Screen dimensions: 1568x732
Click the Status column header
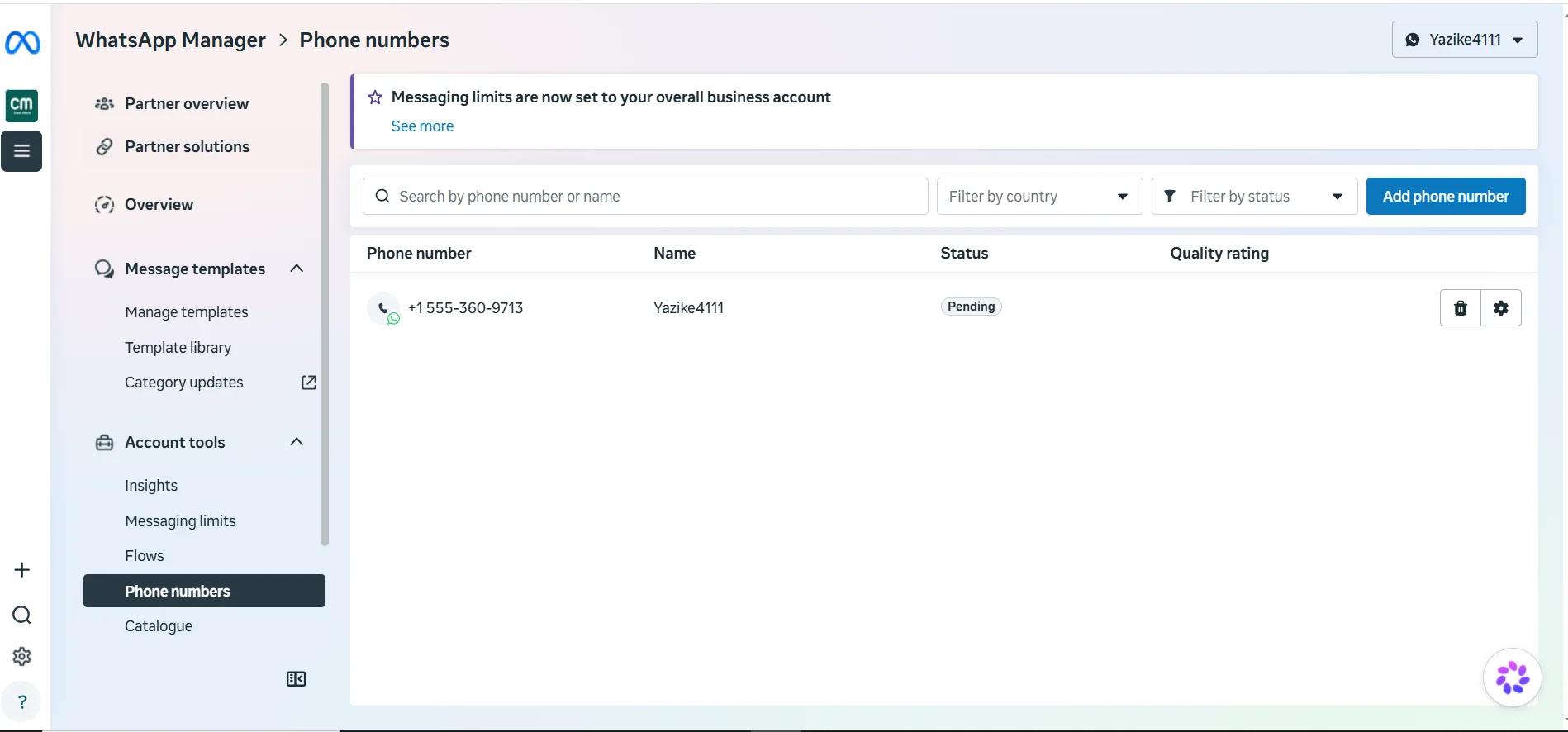tap(964, 254)
